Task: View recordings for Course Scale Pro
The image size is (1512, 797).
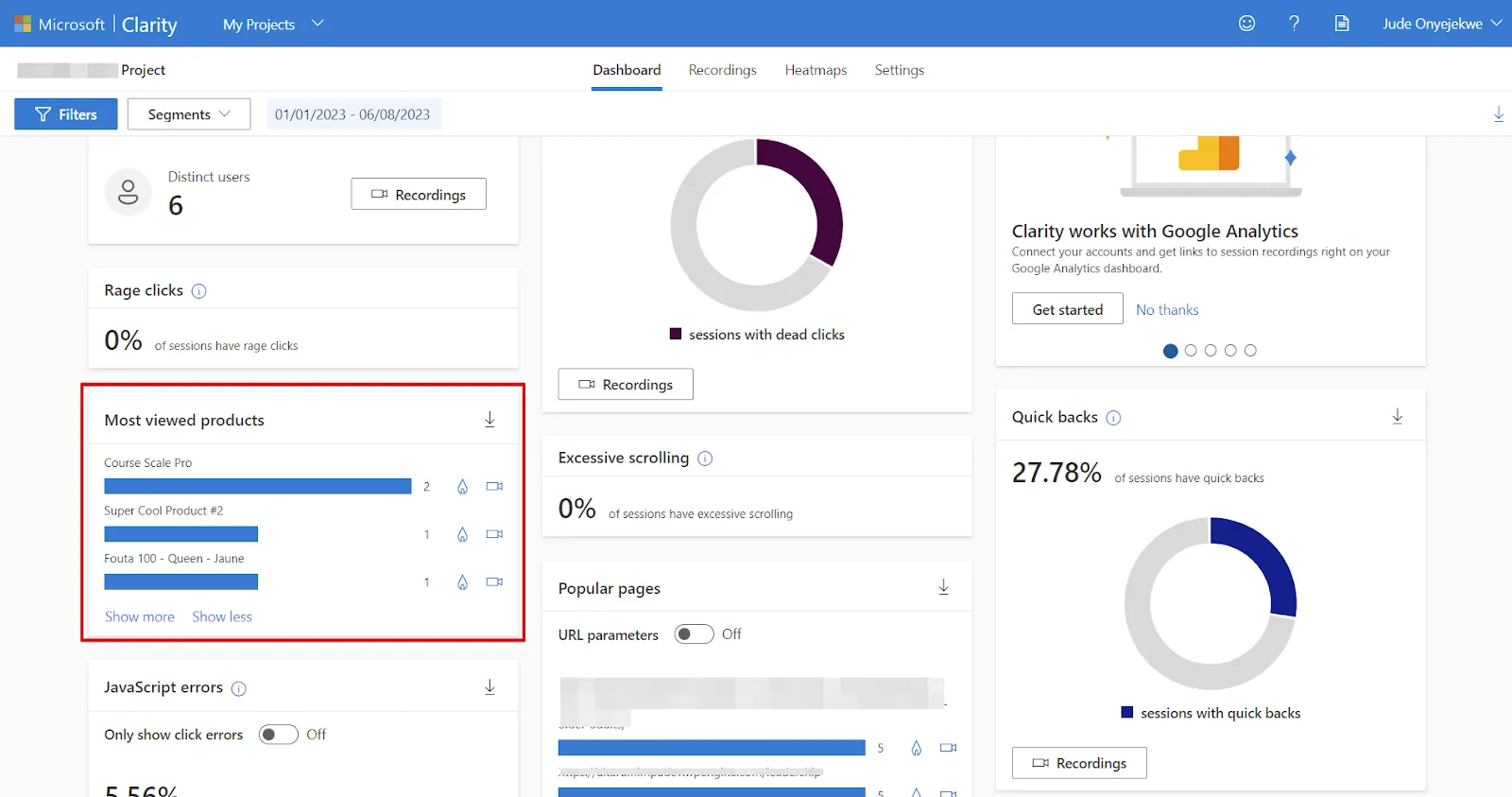Action: click(x=494, y=486)
